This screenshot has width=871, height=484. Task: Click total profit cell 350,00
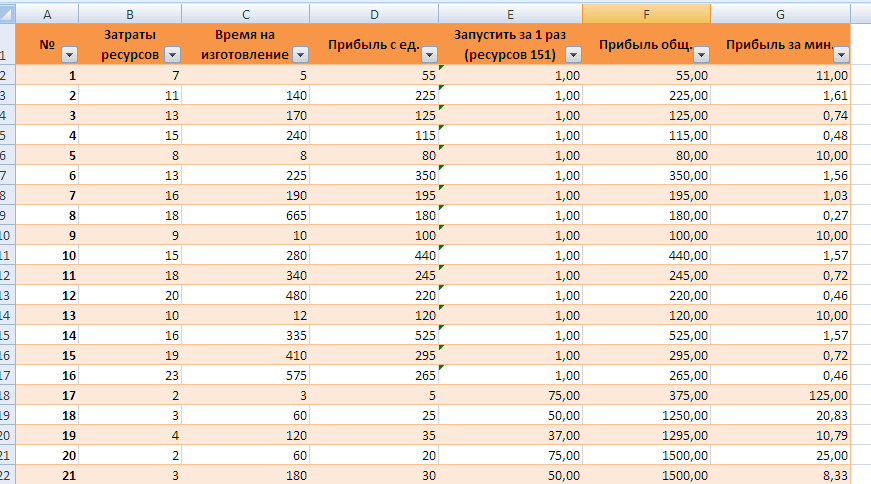click(x=646, y=175)
